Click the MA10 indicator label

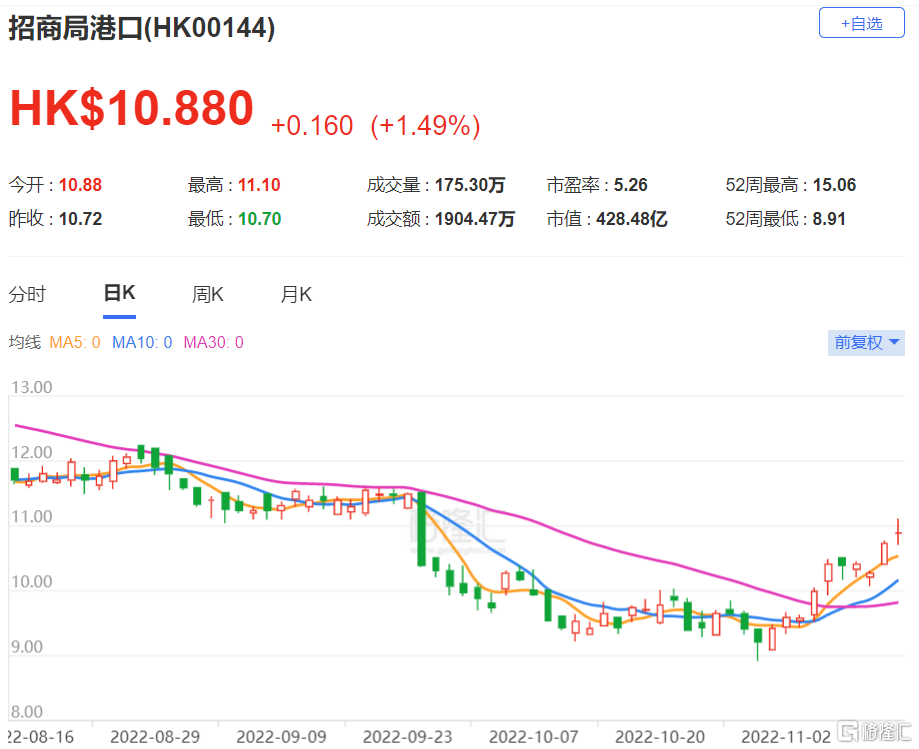tap(142, 342)
